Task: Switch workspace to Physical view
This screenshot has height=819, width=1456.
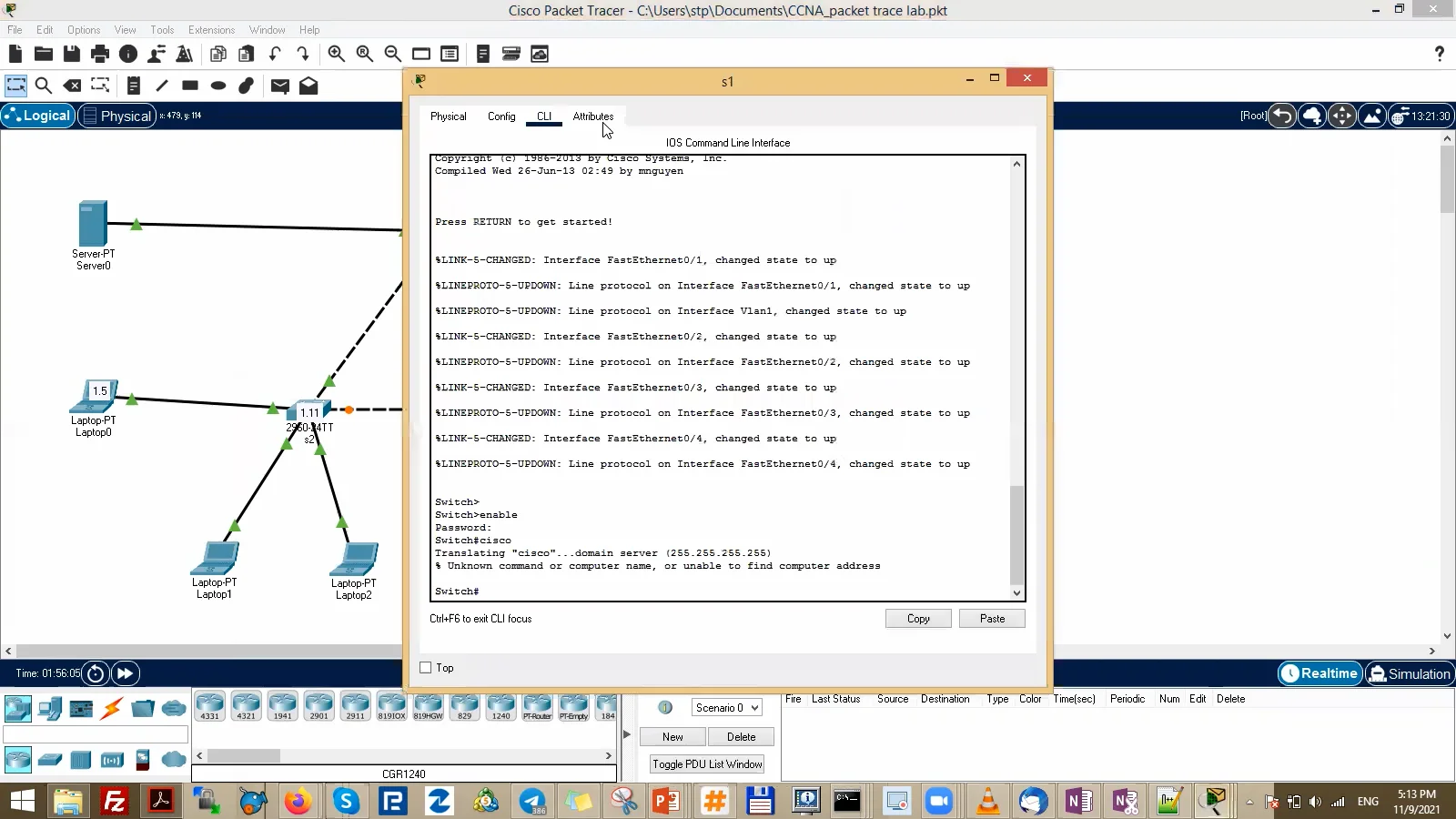Action: 116,116
